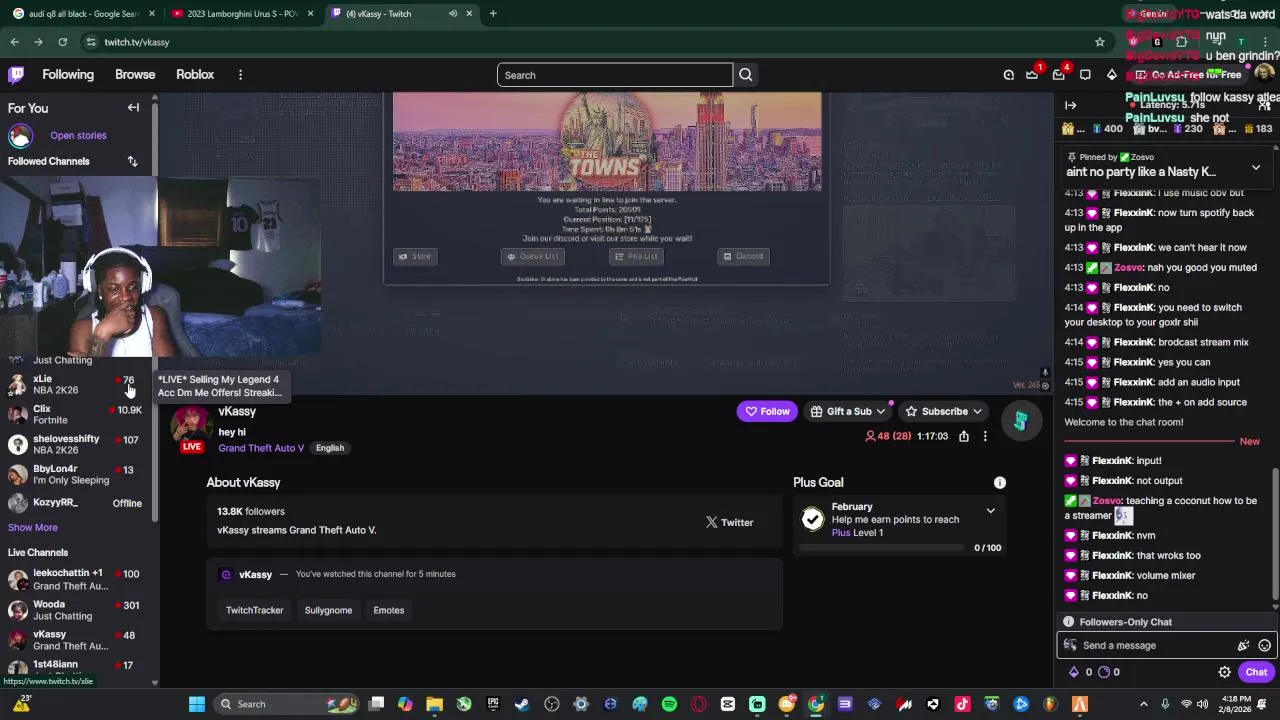The width and height of the screenshot is (1280, 720).
Task: Open the chat settings gear
Action: (x=1224, y=672)
